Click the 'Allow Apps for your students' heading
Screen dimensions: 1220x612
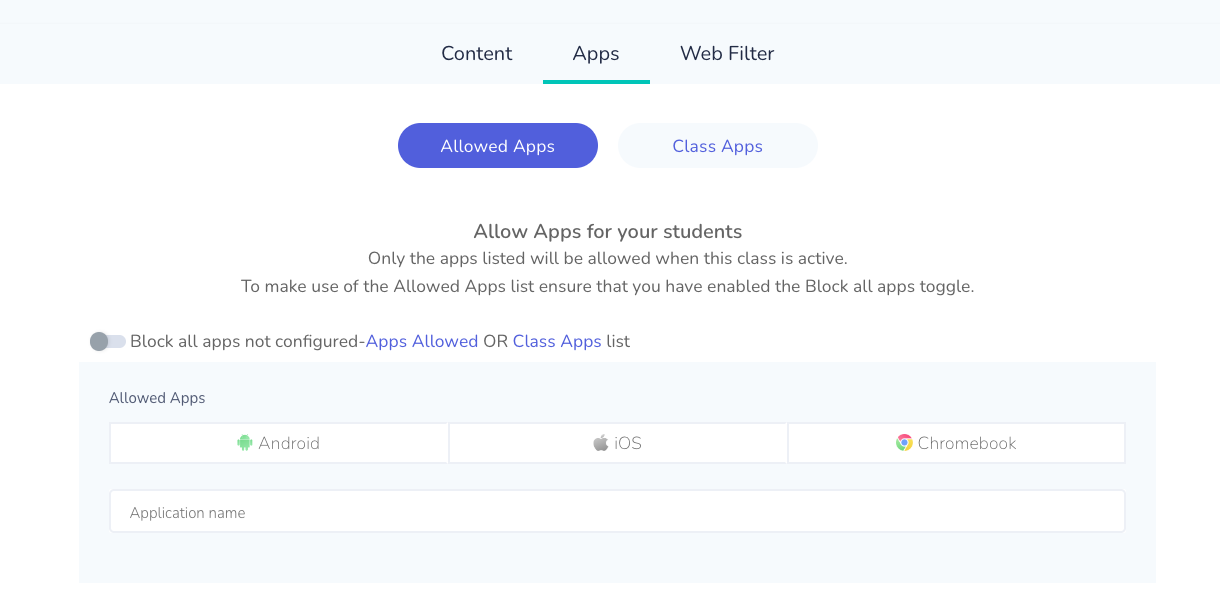click(x=608, y=232)
